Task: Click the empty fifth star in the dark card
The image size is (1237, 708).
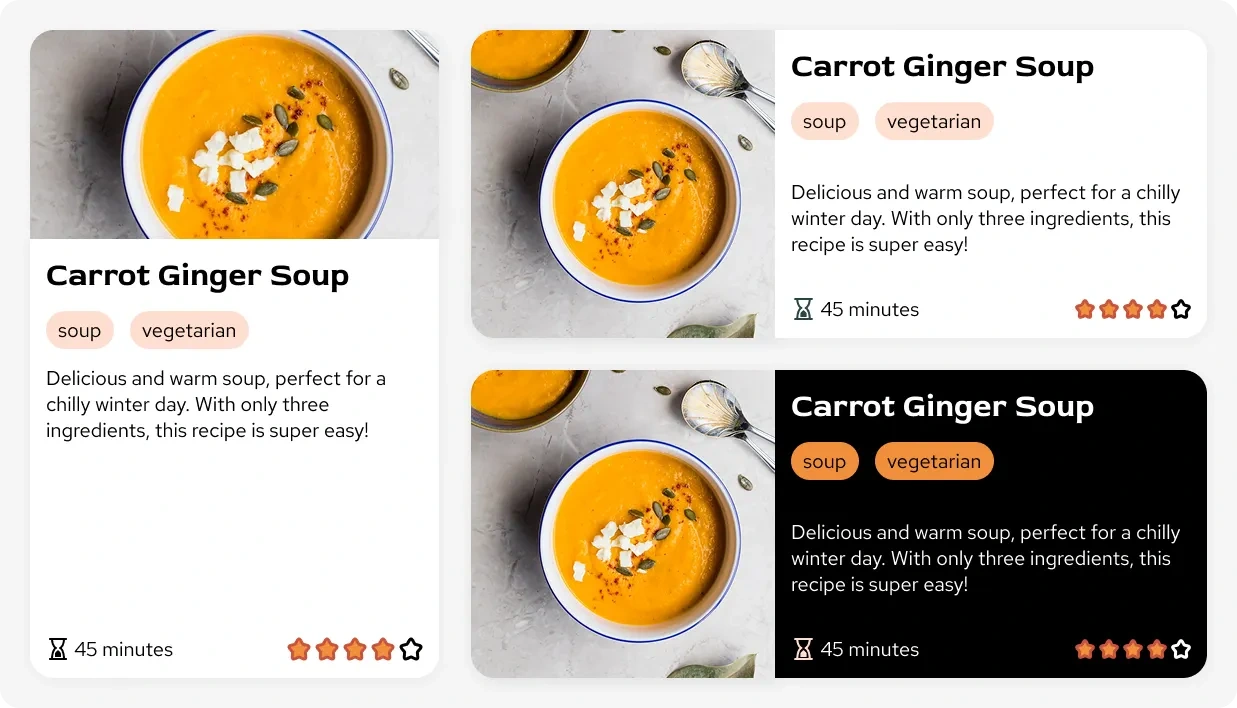Action: click(1181, 649)
